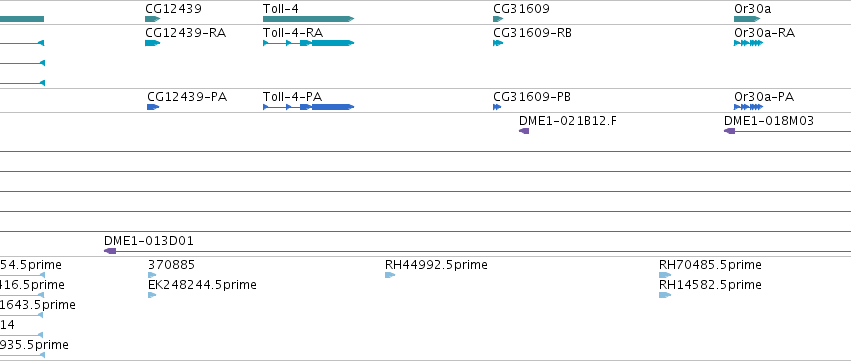
Task: Select the Toll-4-RA transcript glyph
Action: 308,43
